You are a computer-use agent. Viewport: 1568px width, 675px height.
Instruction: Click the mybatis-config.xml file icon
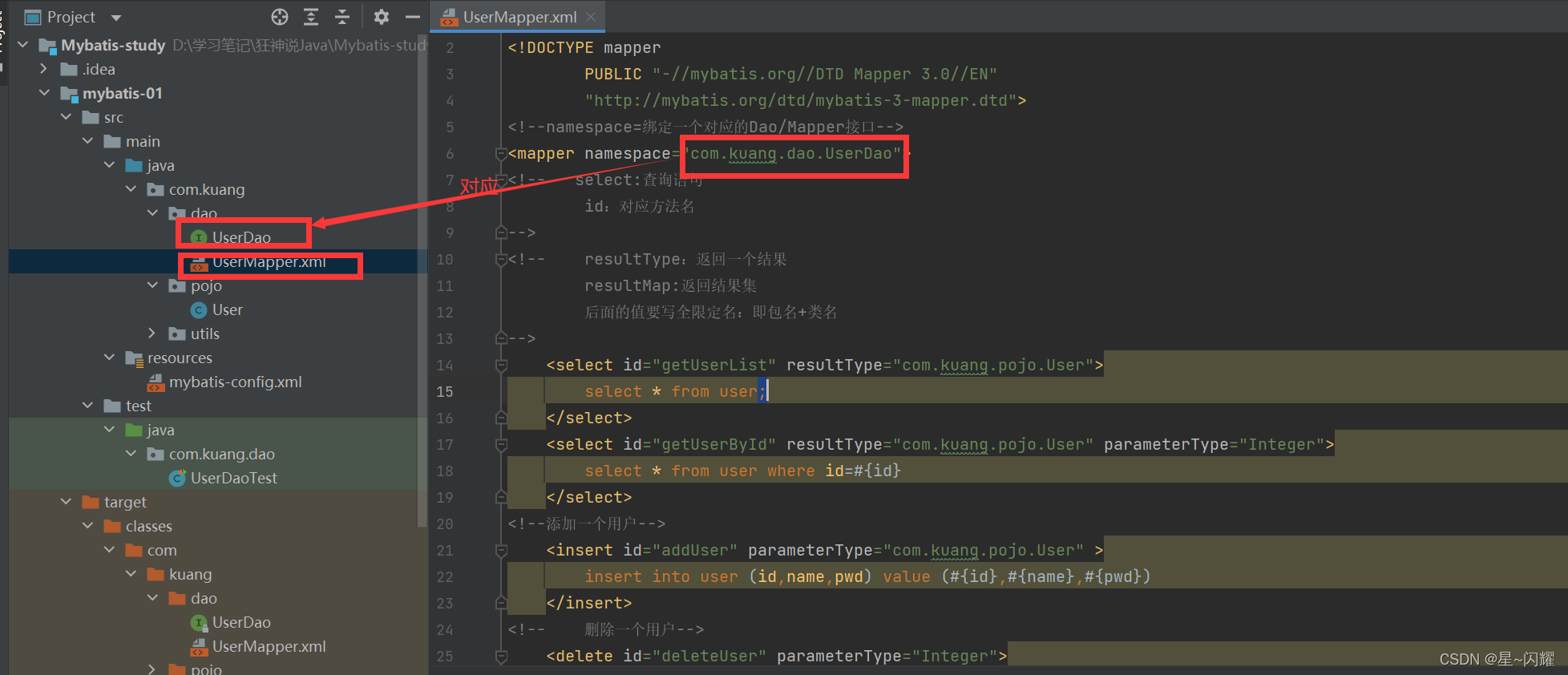pyautogui.click(x=156, y=382)
